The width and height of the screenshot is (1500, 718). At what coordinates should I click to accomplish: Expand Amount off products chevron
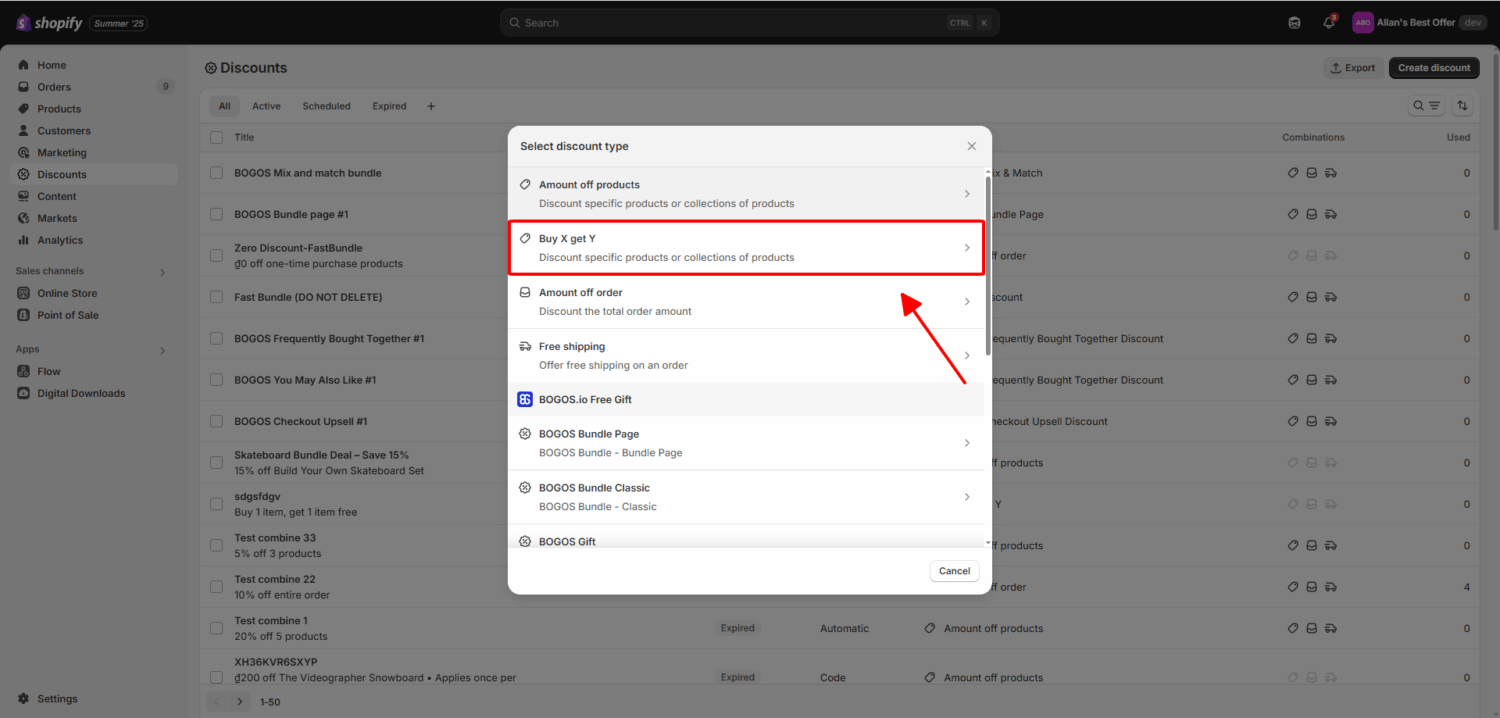point(967,194)
